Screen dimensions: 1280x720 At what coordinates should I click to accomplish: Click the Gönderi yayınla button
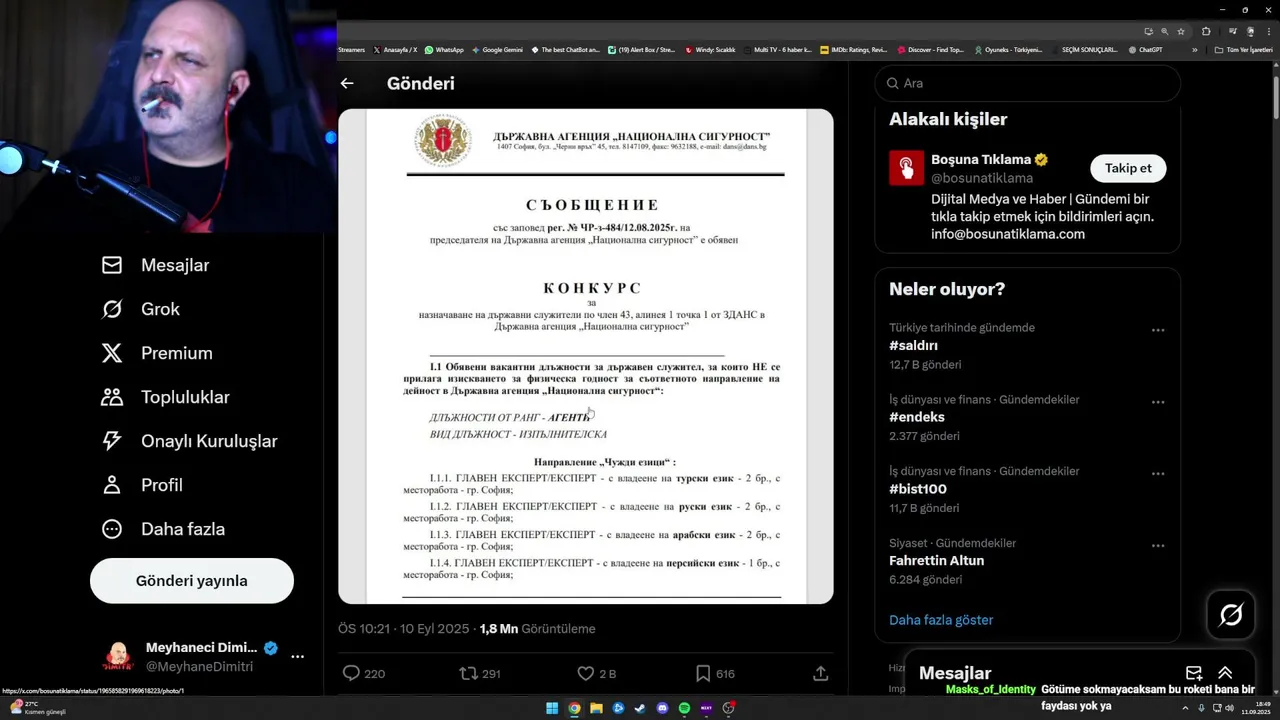pos(192,581)
